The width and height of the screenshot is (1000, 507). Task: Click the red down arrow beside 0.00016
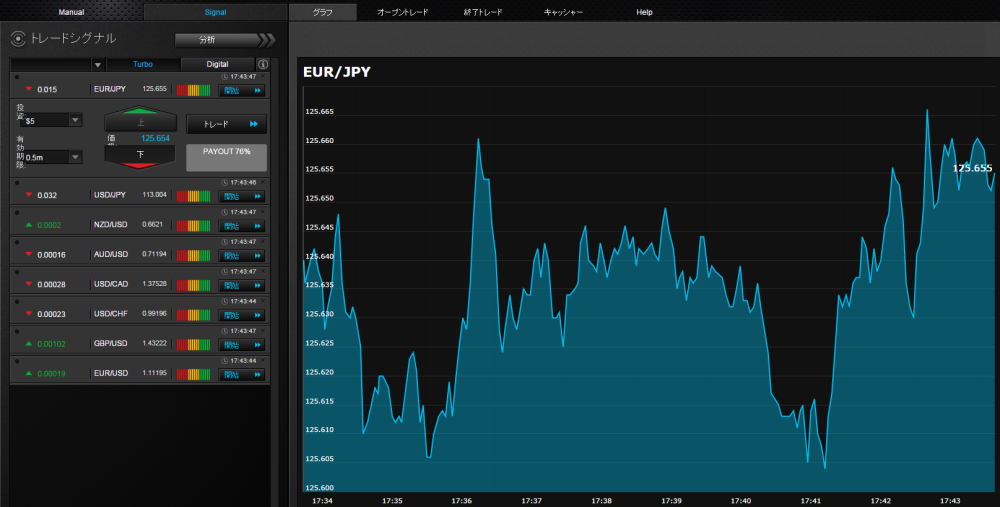coord(29,254)
